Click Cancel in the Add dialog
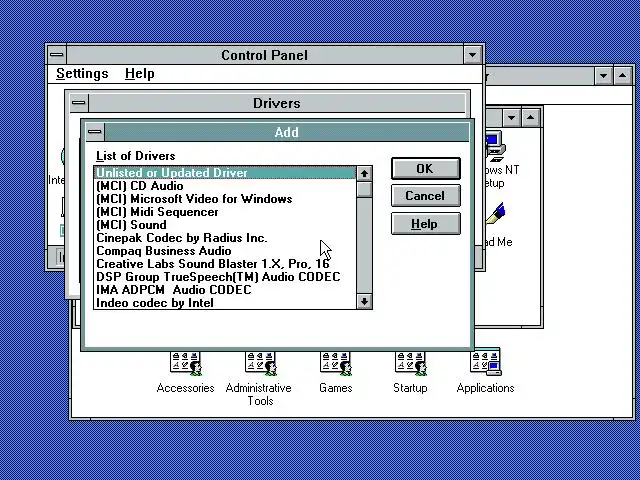The image size is (640, 480). [426, 196]
